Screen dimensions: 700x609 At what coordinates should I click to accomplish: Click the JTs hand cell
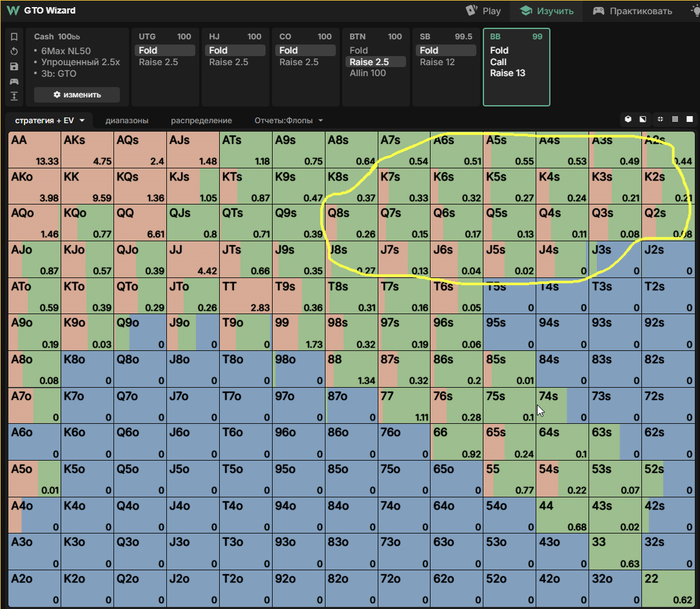coord(246,259)
